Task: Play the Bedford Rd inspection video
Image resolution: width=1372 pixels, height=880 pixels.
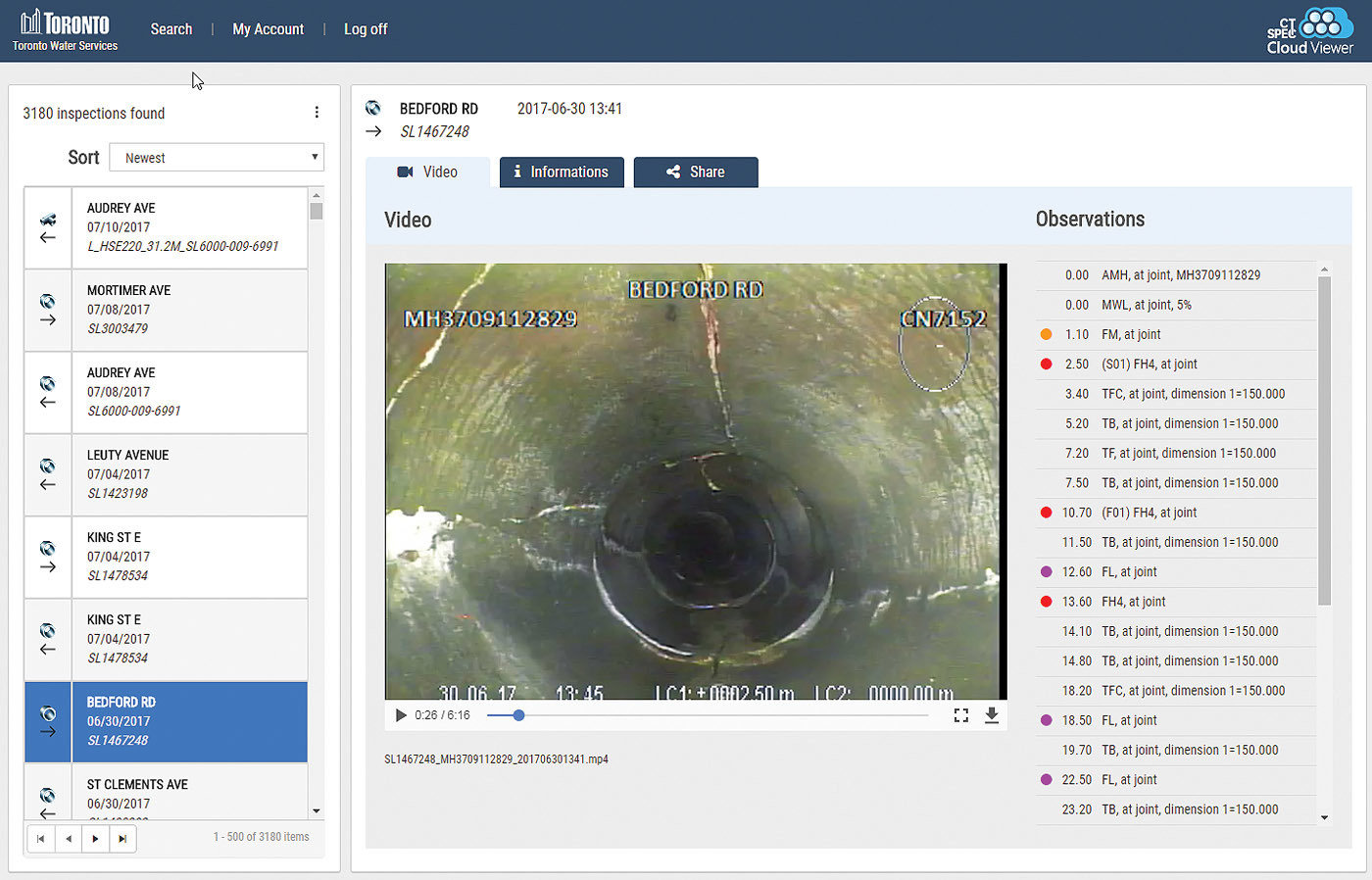Action: pos(401,715)
